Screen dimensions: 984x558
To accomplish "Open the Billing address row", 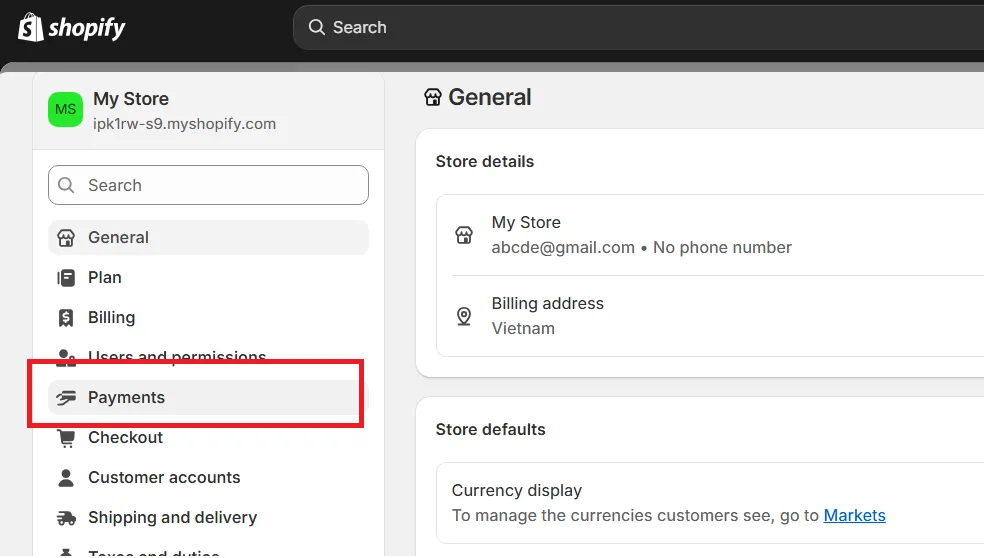I will click(x=710, y=316).
